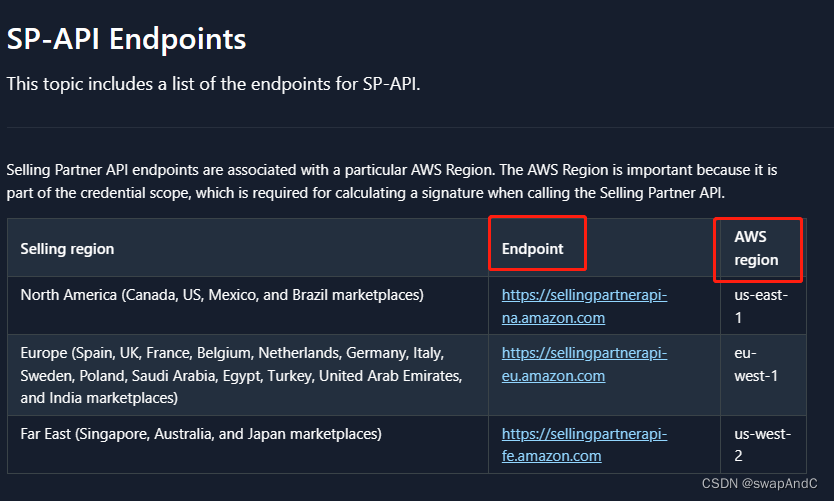Select the "Selling region" column header
The width and height of the screenshot is (834, 501).
click(x=67, y=248)
